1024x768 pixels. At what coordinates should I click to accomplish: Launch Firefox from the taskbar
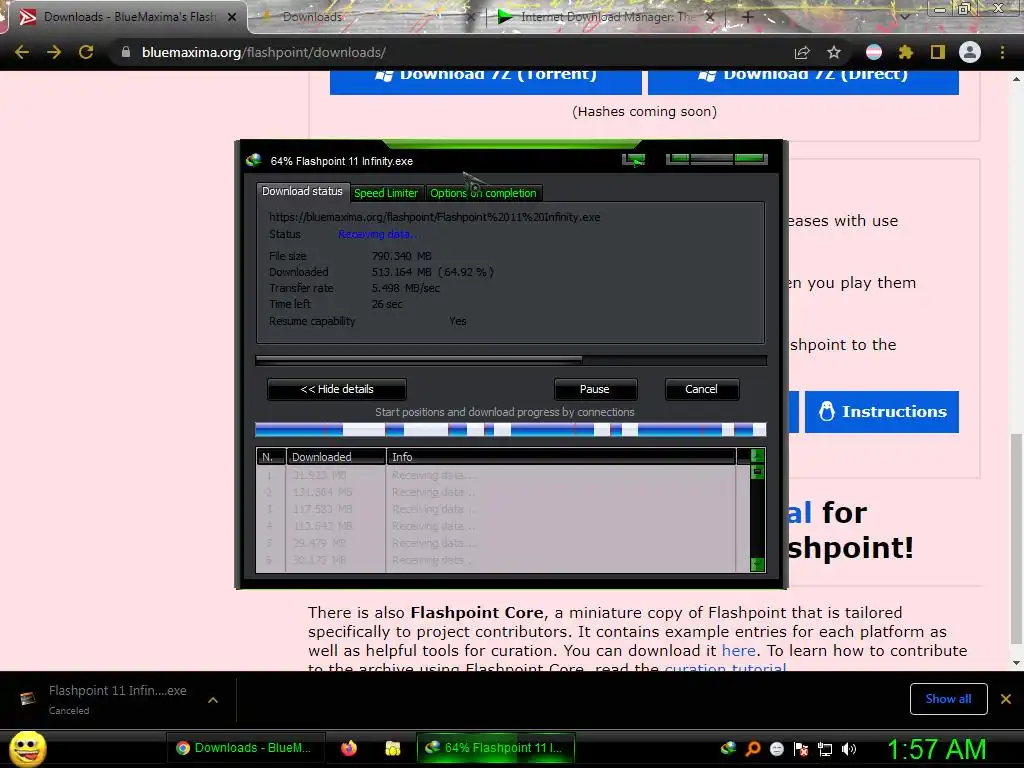pos(349,748)
